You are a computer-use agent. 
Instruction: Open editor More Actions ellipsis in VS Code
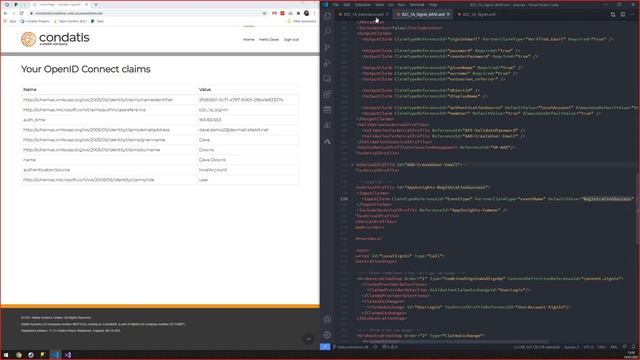click(x=632, y=14)
